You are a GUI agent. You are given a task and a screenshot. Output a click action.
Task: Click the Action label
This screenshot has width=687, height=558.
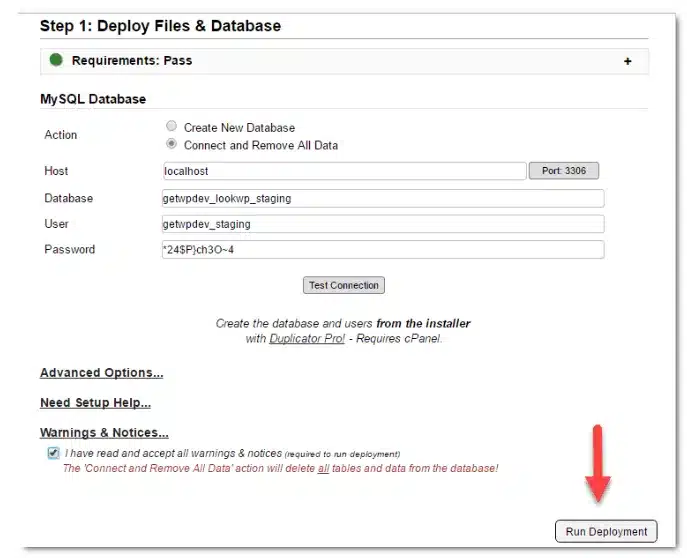pyautogui.click(x=60, y=135)
